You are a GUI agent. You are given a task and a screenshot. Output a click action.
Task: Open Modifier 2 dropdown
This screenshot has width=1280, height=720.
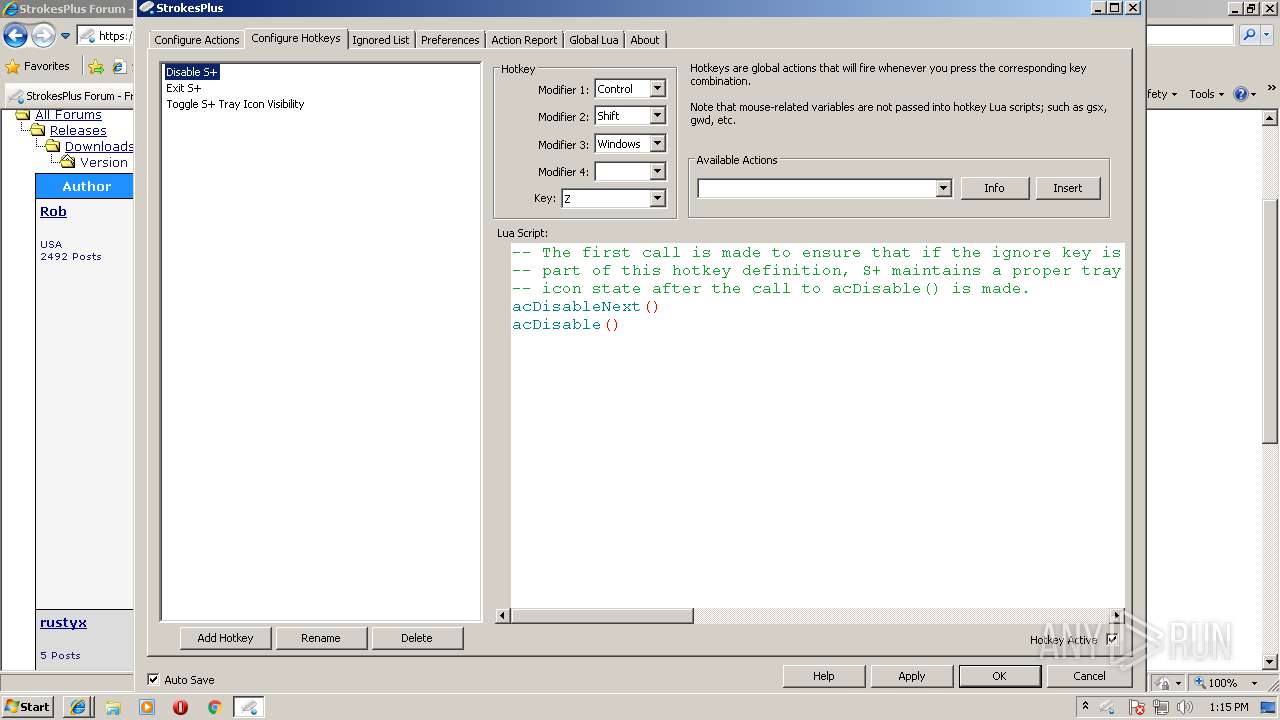coord(657,116)
